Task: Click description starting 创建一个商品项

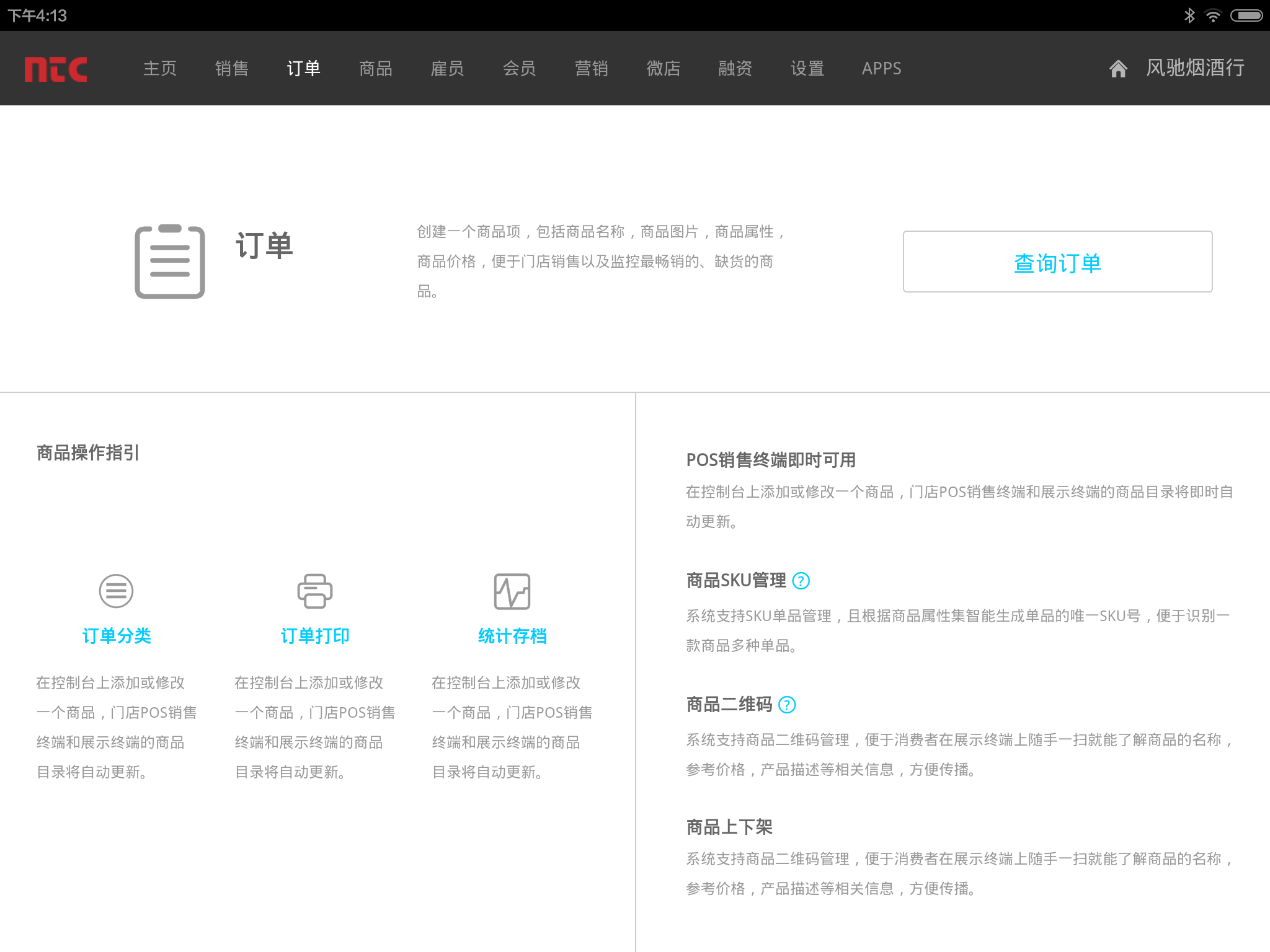Action: (x=602, y=262)
